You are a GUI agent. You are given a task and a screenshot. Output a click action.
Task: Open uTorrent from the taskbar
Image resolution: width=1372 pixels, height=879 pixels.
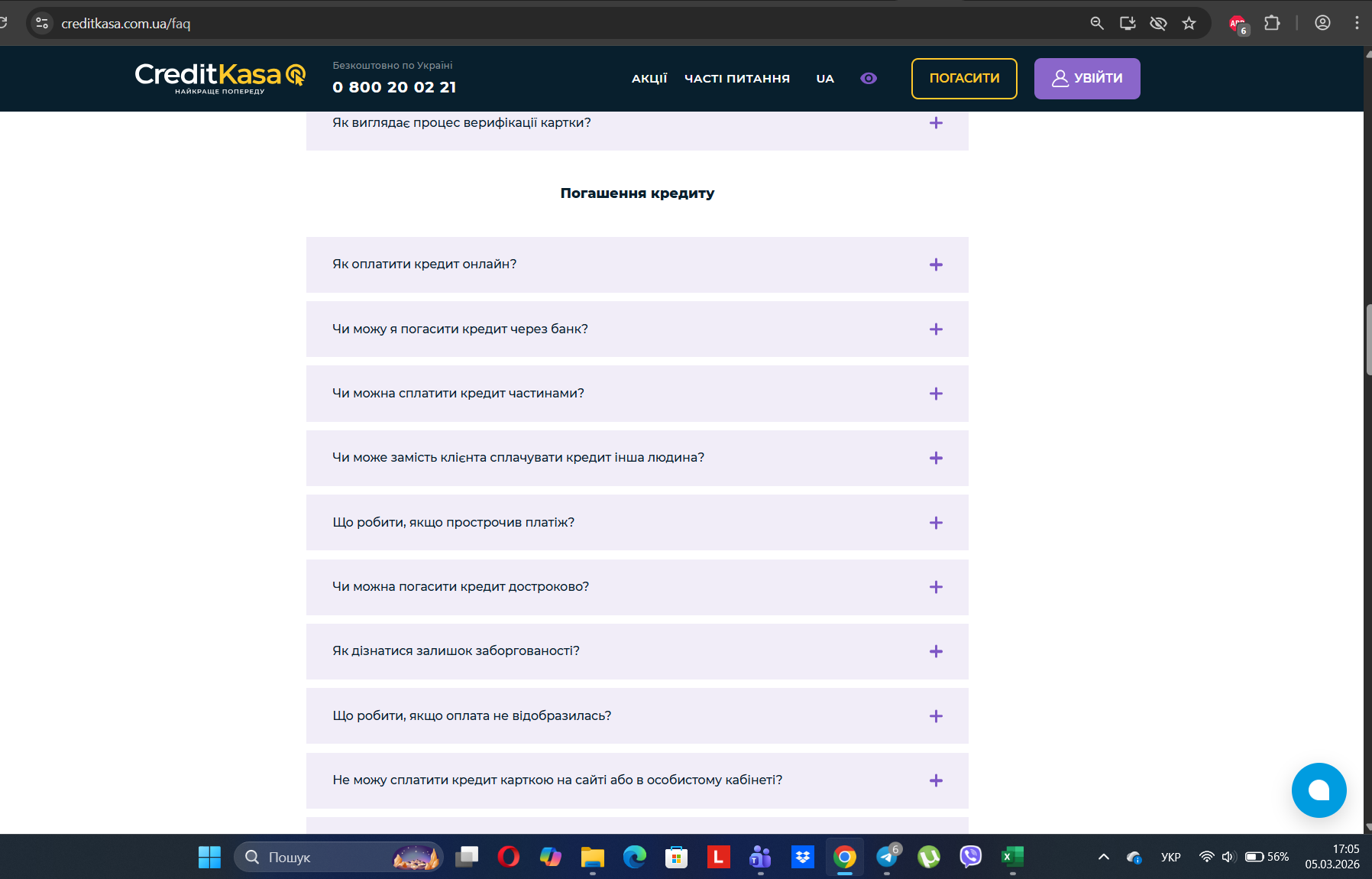point(929,857)
